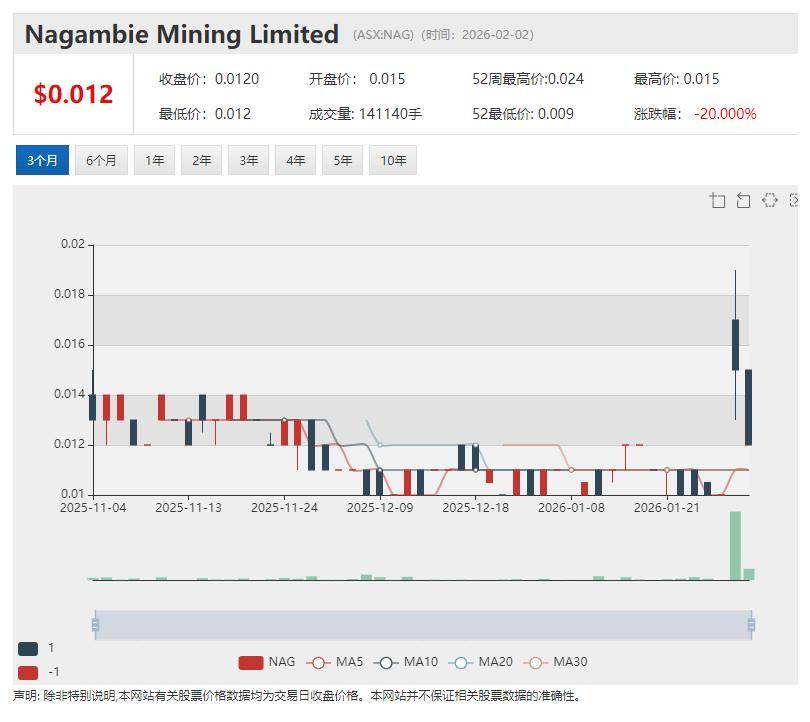Click the restore chart icon

pyautogui.click(x=770, y=200)
